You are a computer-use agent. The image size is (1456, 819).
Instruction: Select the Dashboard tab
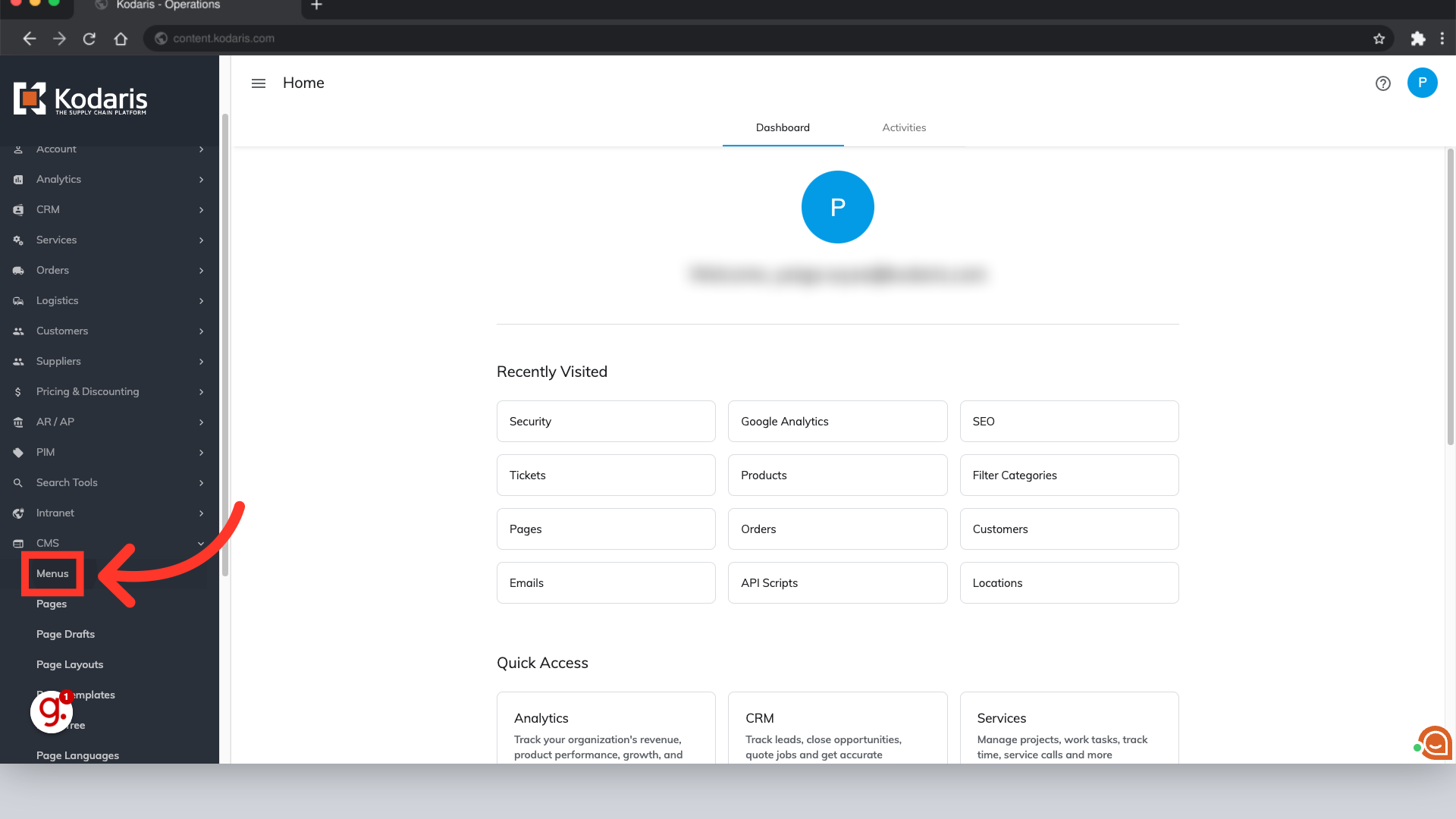pos(782,127)
